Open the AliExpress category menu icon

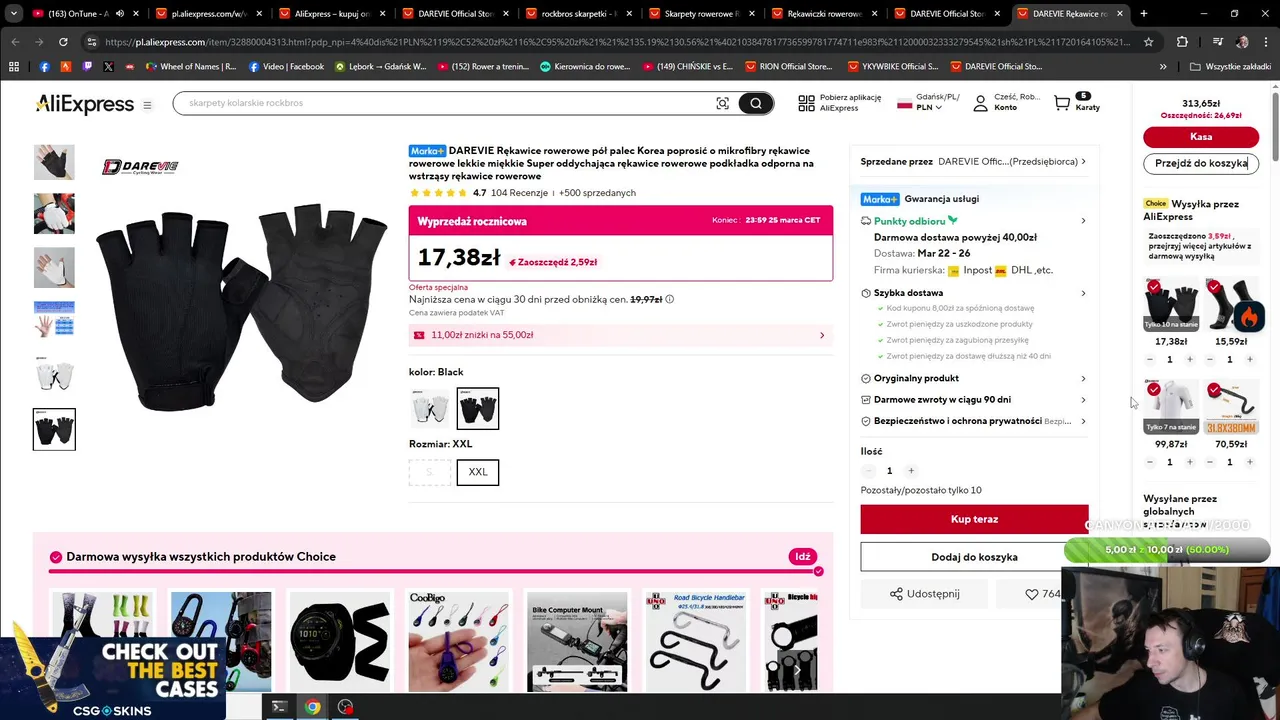point(147,105)
